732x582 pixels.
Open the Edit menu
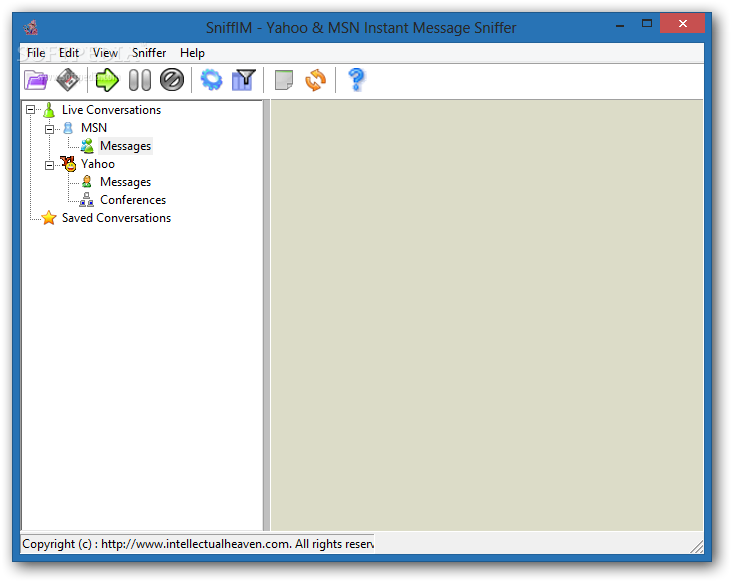click(x=69, y=53)
